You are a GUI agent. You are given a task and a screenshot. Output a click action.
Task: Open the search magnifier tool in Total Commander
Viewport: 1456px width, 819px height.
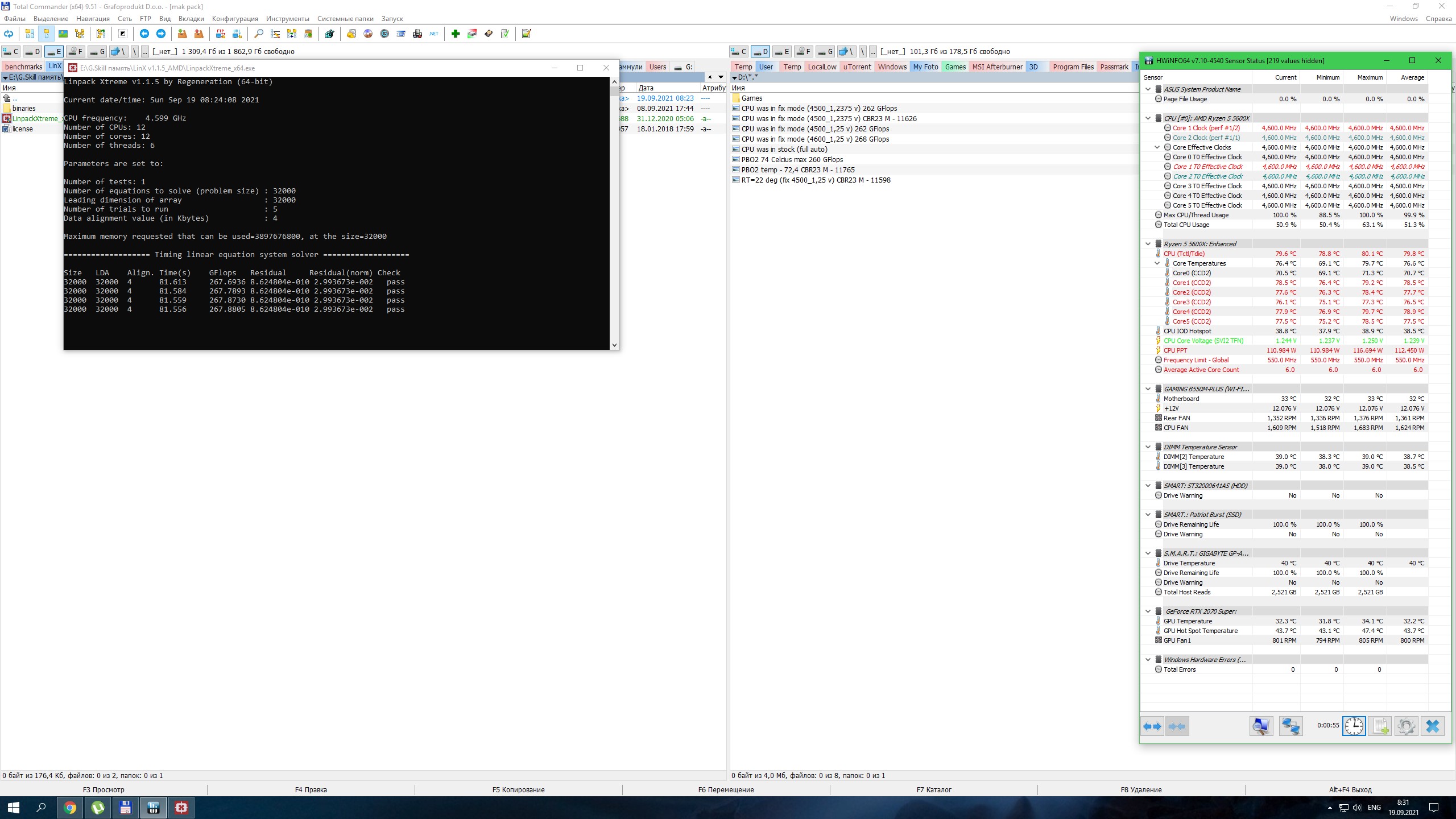(259, 34)
